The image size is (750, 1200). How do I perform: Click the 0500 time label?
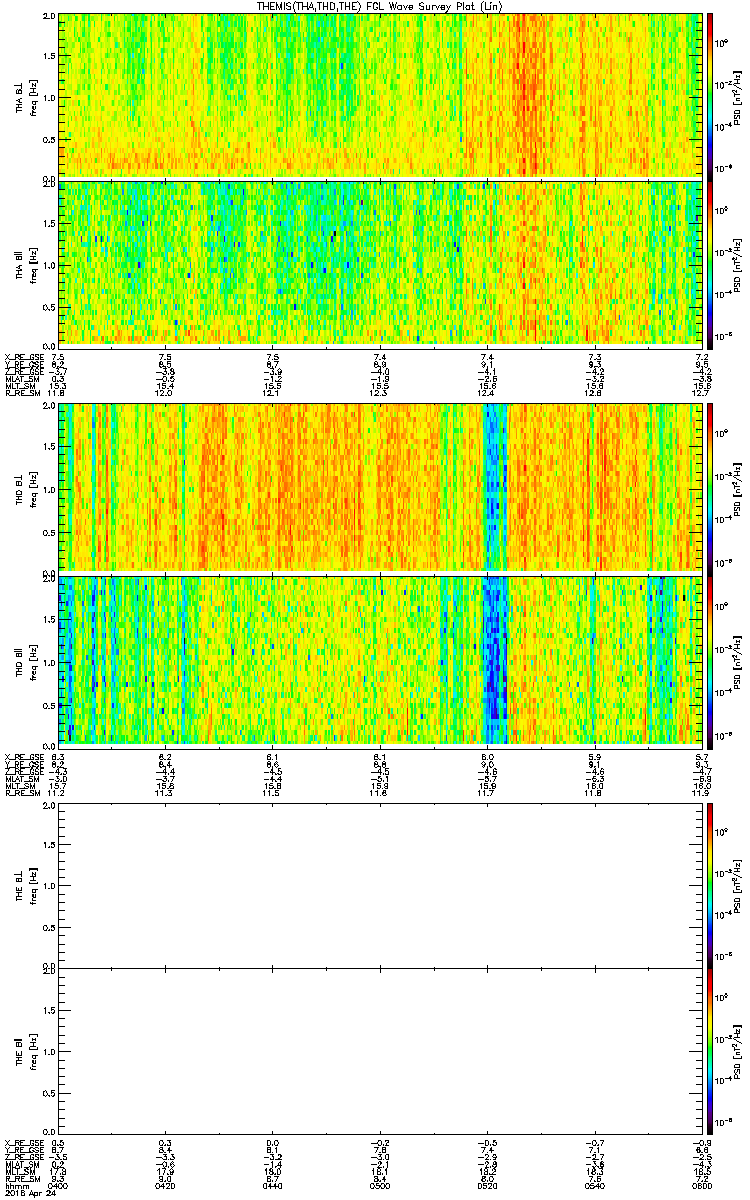tap(380, 1185)
